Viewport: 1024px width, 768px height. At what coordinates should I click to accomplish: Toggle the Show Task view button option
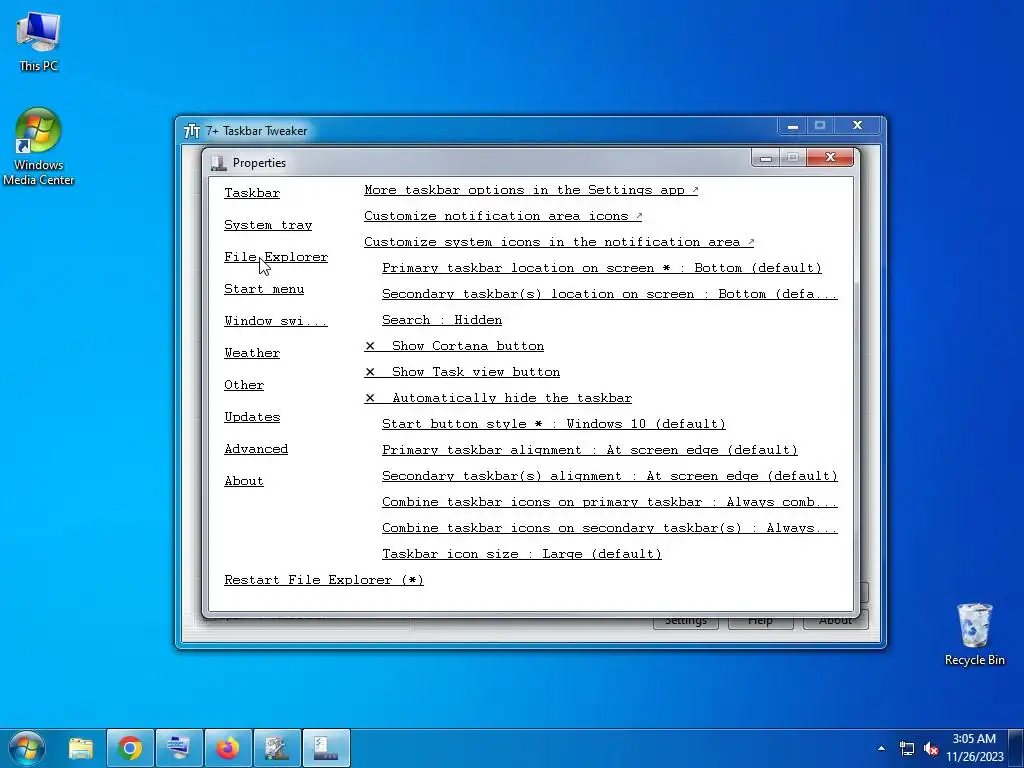coord(462,372)
